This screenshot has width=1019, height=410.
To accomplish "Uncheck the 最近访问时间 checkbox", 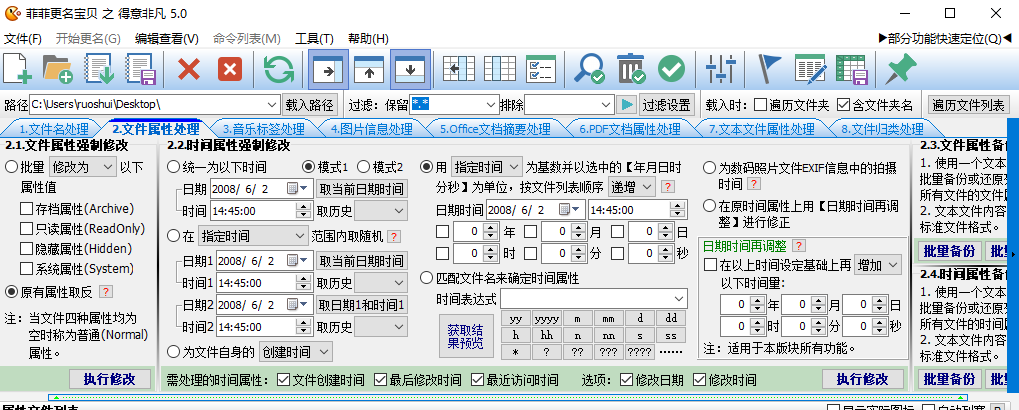I will 478,379.
